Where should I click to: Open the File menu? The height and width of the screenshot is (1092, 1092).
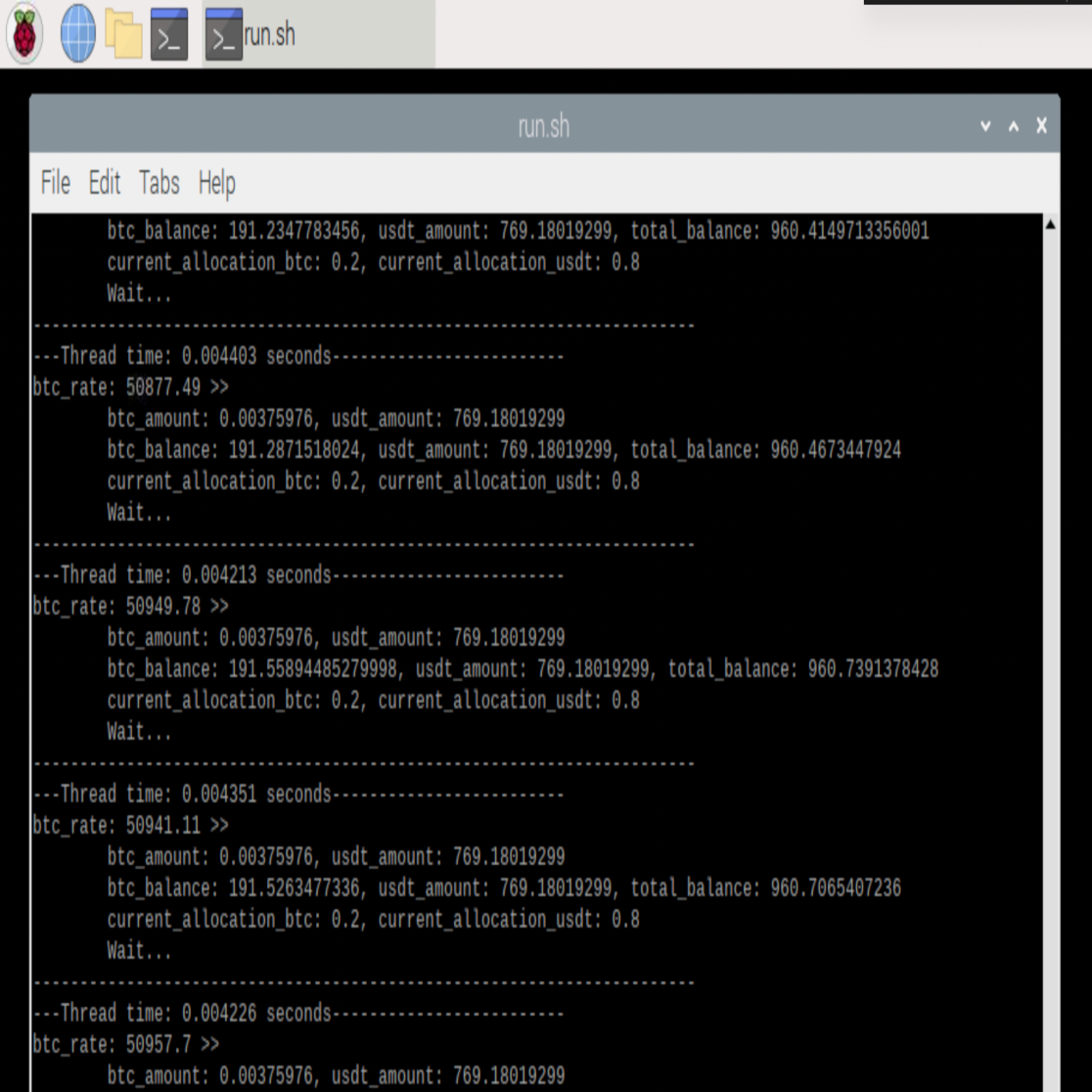pos(56,182)
